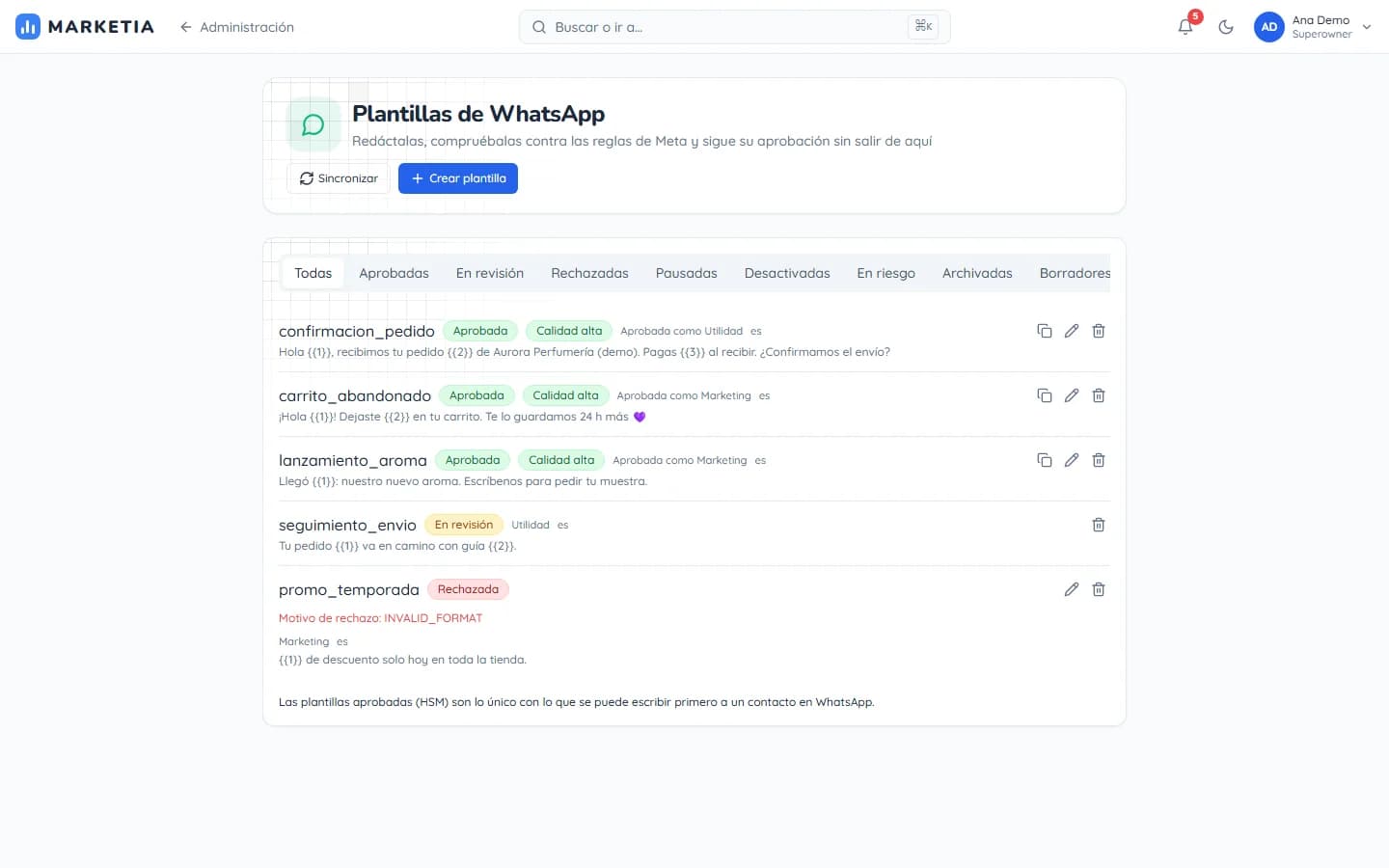Open the En revisión tab
1389x868 pixels.
pos(490,273)
